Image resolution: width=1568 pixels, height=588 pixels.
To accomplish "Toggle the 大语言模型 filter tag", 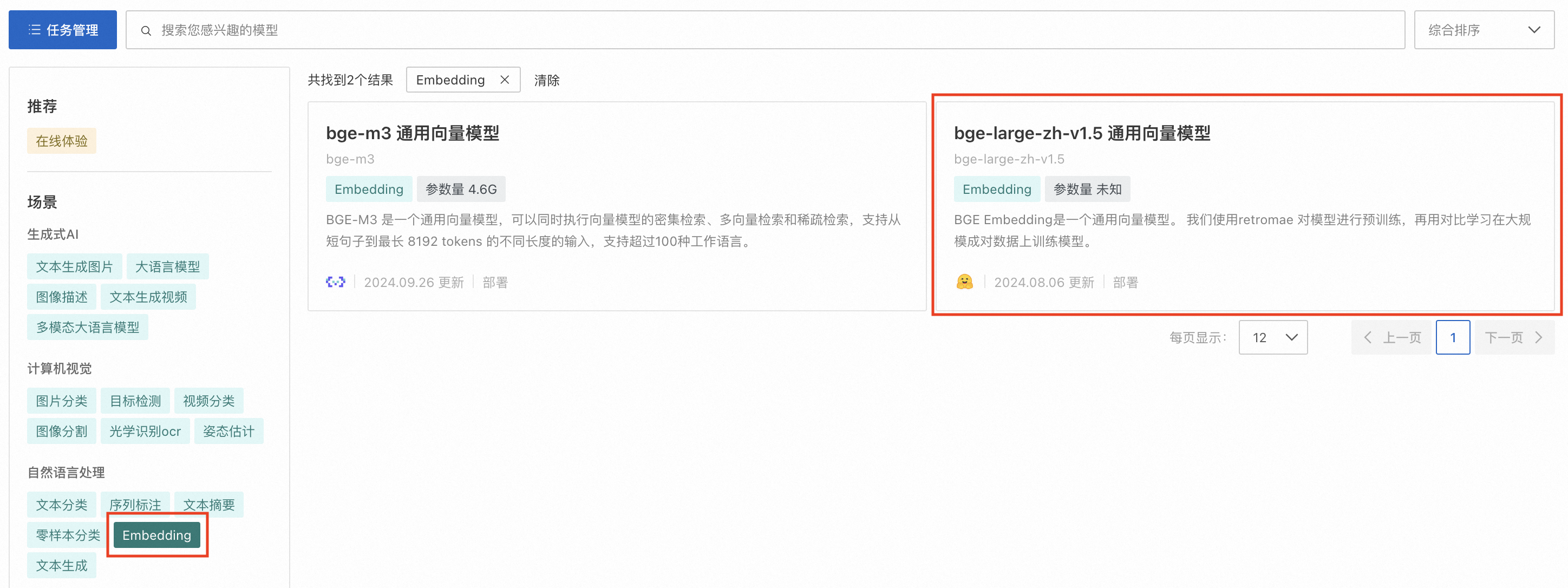I will (x=167, y=266).
